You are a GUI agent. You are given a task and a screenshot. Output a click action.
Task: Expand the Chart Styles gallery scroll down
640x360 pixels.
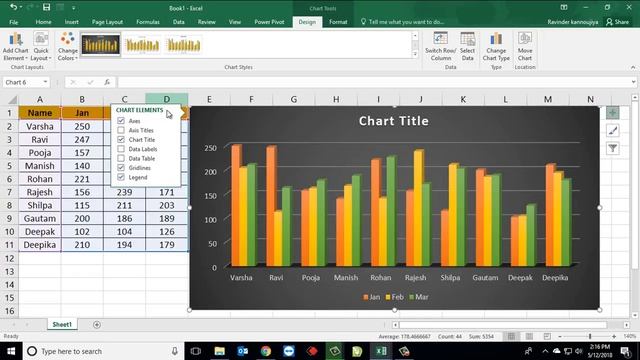[x=415, y=54]
